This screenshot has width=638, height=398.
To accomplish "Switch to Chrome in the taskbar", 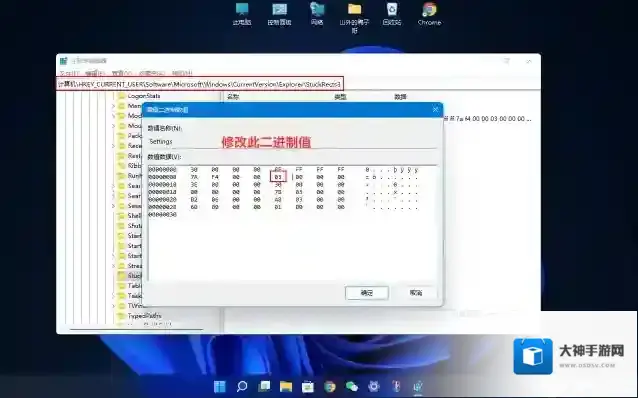I will point(330,386).
